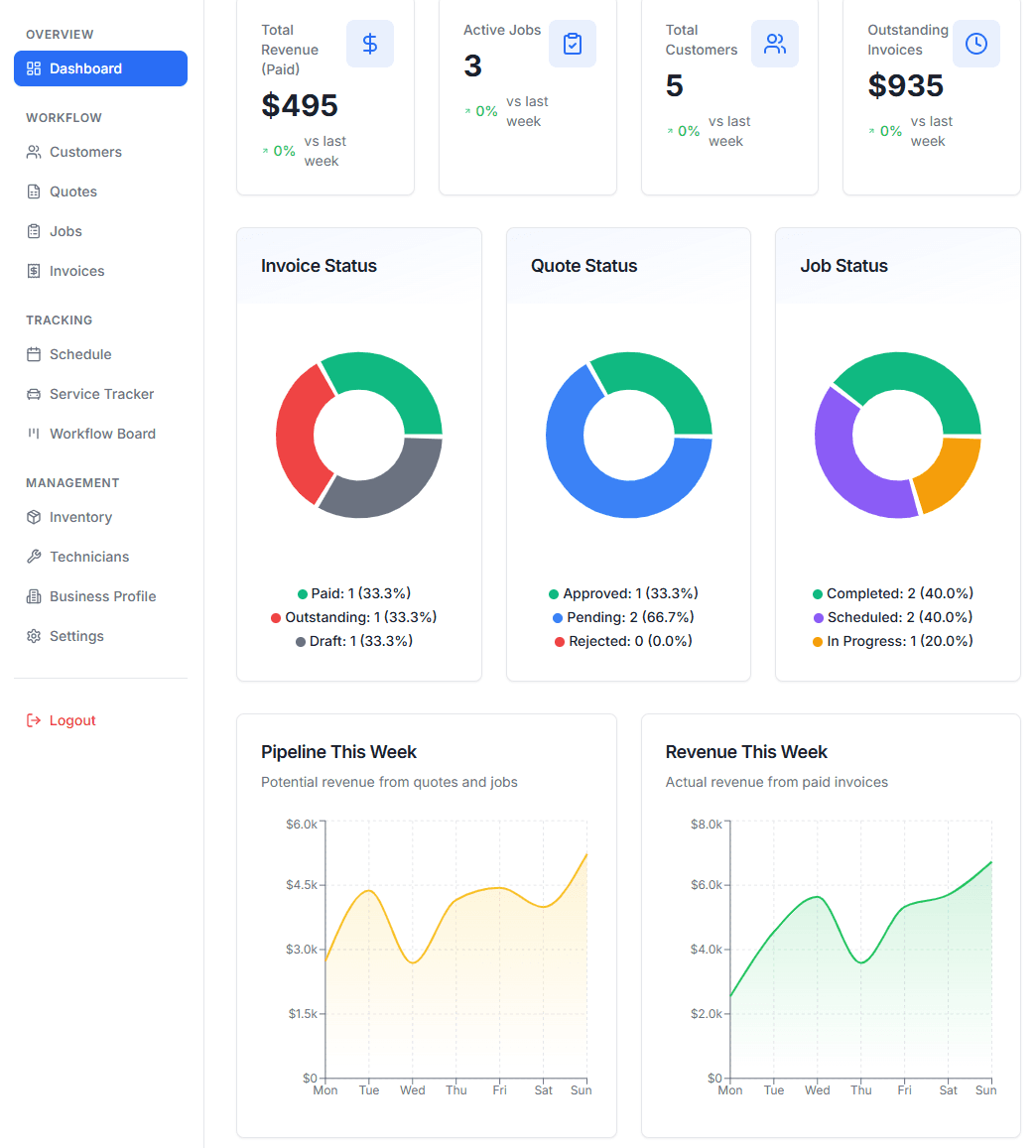The width and height of the screenshot is (1036, 1148).
Task: Open the Jobs page from the sidebar
Action: coord(65,231)
